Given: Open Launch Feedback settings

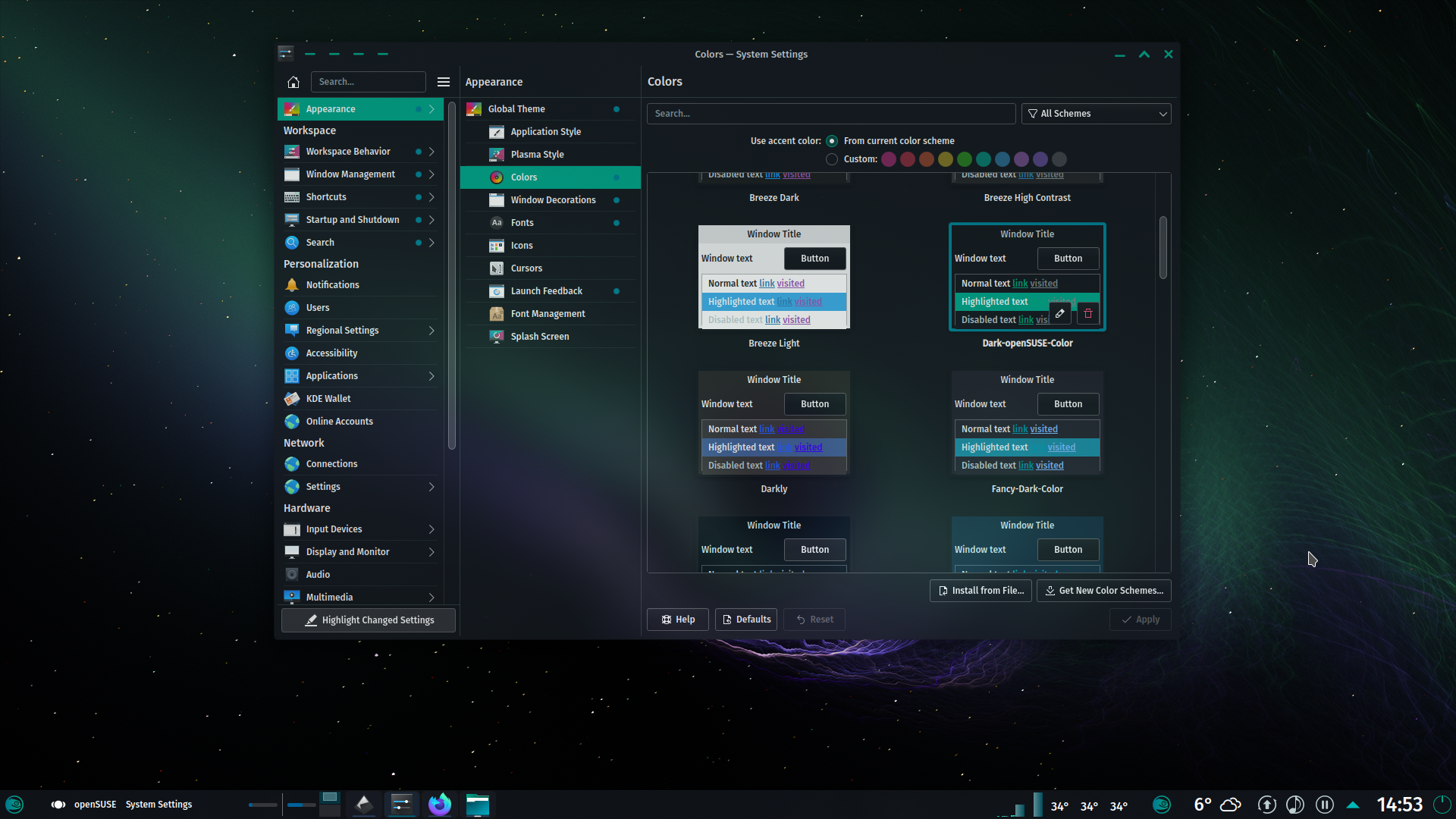Looking at the screenshot, I should pos(550,291).
